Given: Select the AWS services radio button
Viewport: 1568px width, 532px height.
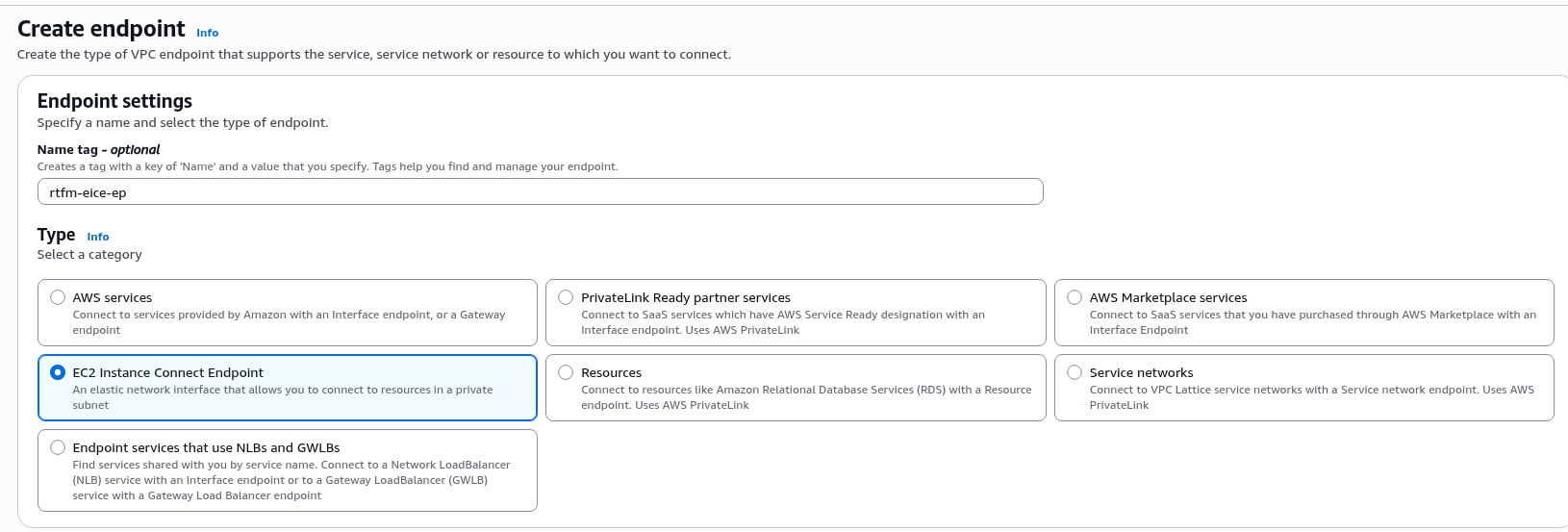Looking at the screenshot, I should (58, 297).
